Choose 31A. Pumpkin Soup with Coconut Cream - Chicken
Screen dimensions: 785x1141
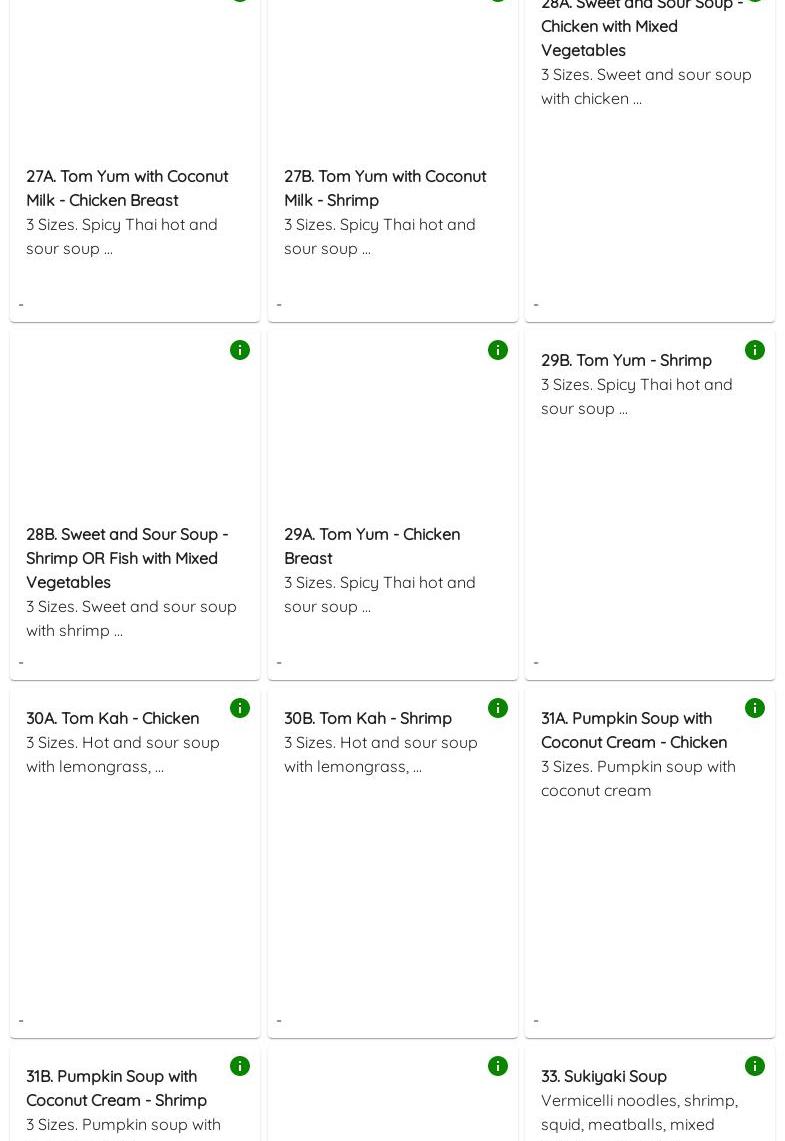pos(634,730)
